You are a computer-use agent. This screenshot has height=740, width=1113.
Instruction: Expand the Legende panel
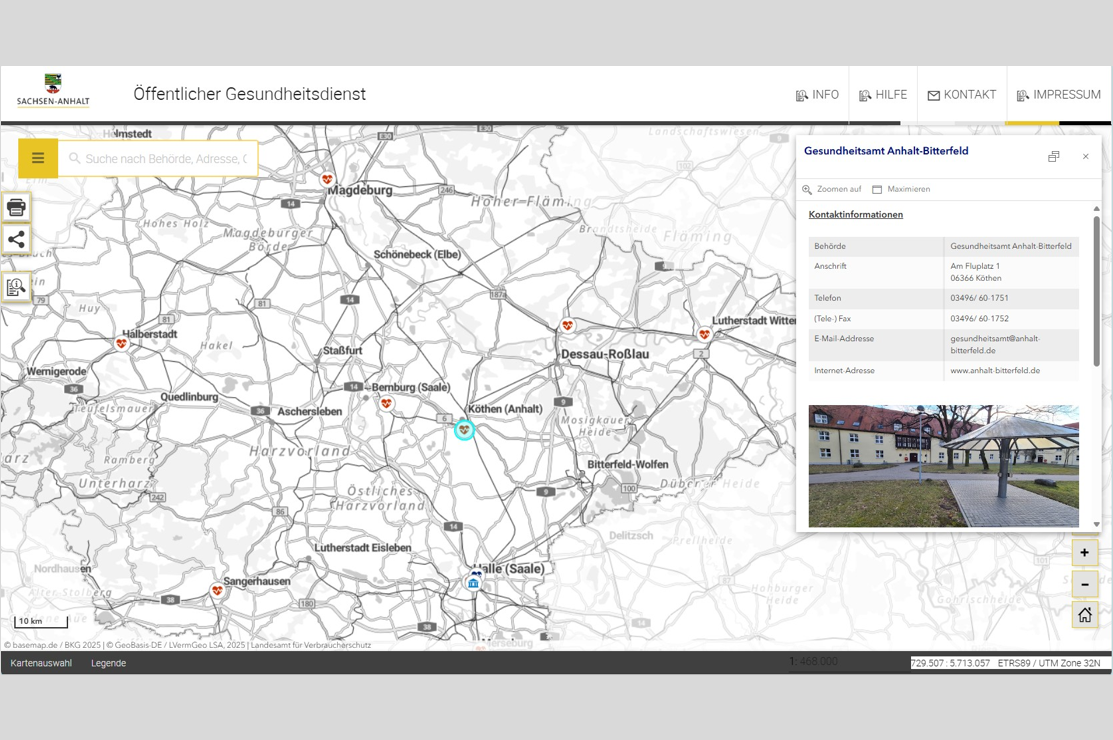tap(108, 663)
